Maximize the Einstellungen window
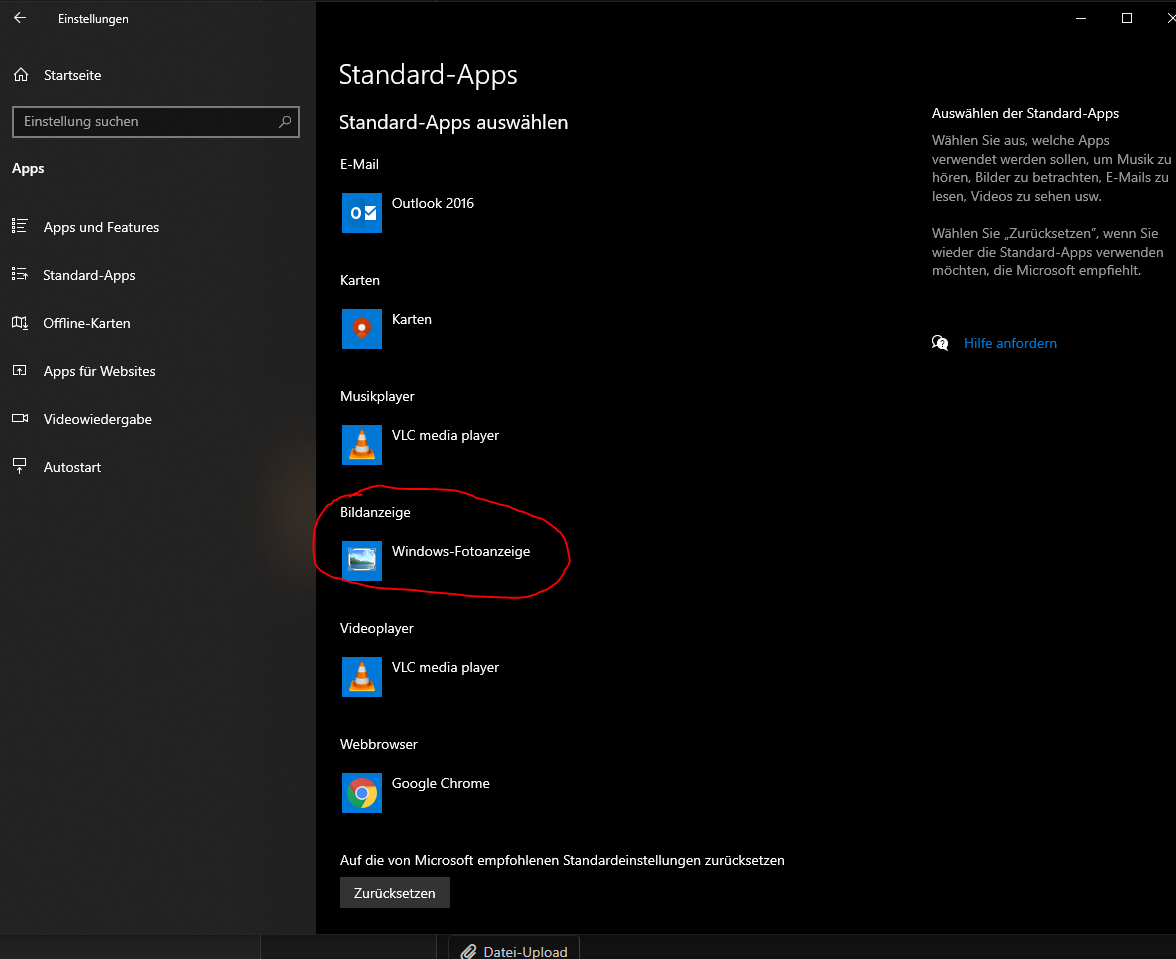Viewport: 1176px width, 959px height. [1126, 18]
